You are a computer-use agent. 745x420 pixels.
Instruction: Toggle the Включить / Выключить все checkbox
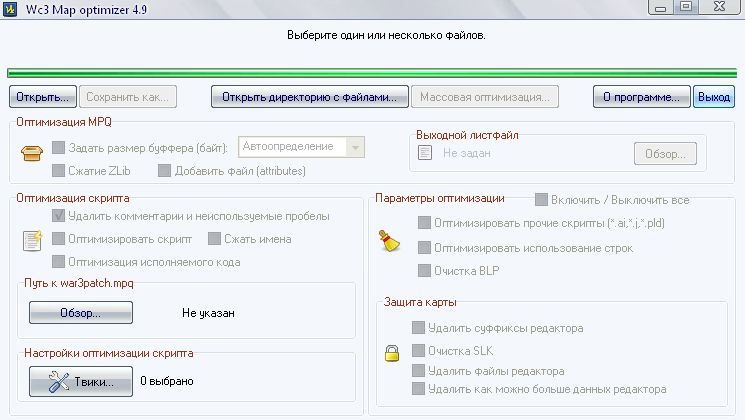541,200
